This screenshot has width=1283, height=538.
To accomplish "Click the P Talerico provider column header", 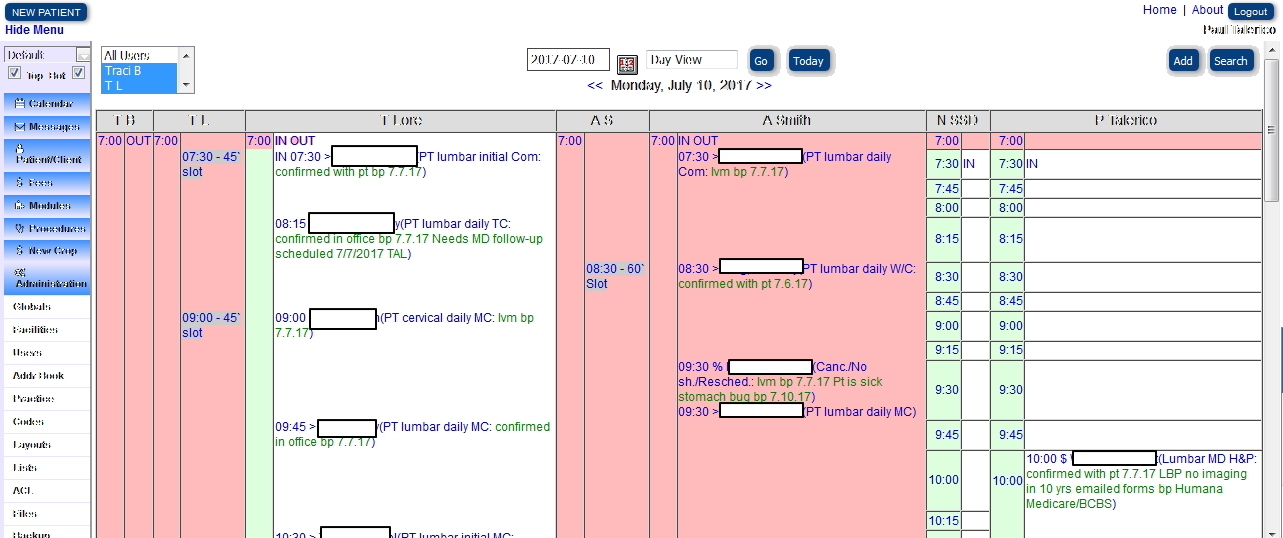I will (1126, 120).
